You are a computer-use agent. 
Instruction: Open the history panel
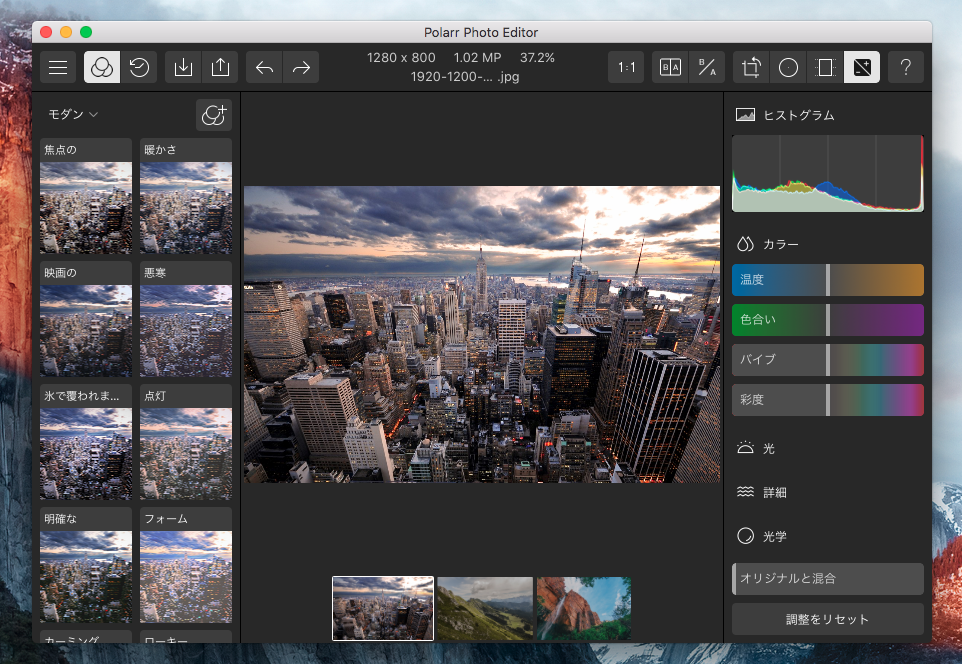pyautogui.click(x=139, y=68)
